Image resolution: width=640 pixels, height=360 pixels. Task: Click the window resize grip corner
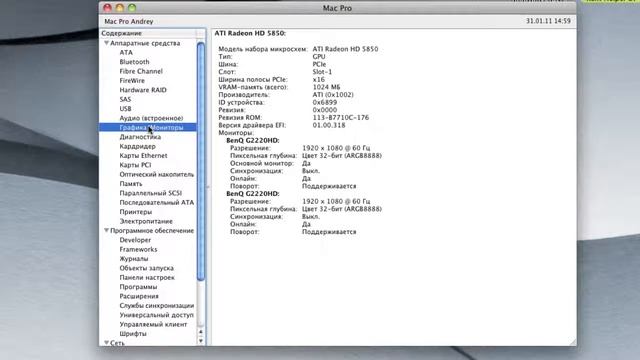[x=572, y=342]
